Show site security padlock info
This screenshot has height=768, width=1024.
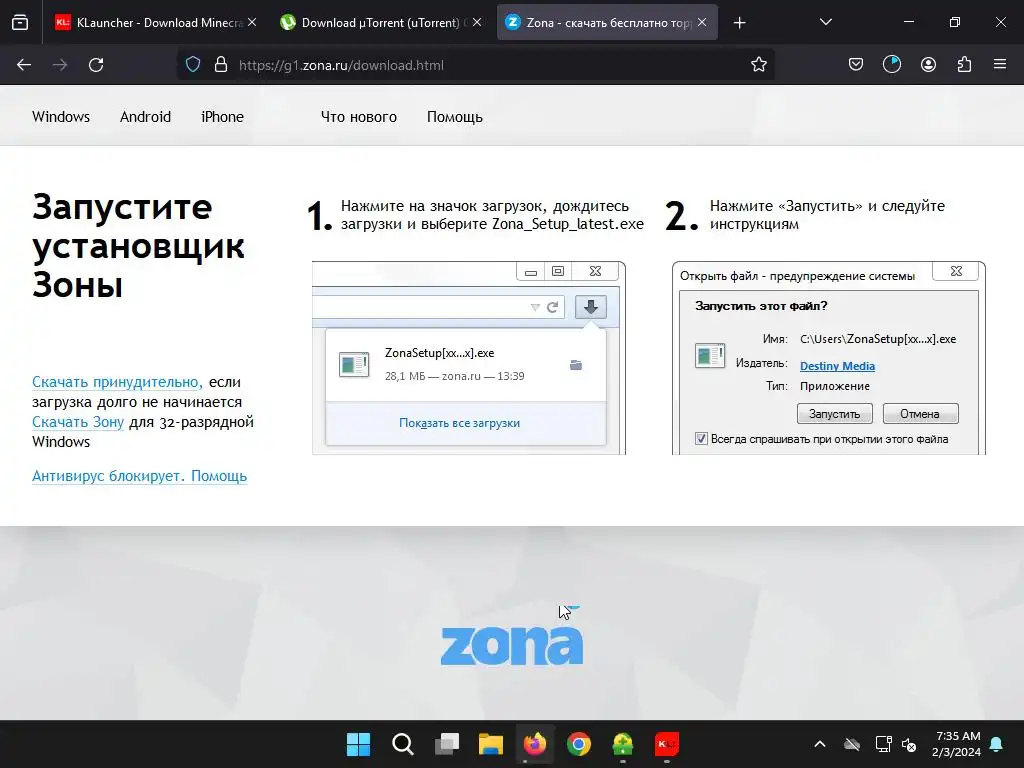coord(221,65)
